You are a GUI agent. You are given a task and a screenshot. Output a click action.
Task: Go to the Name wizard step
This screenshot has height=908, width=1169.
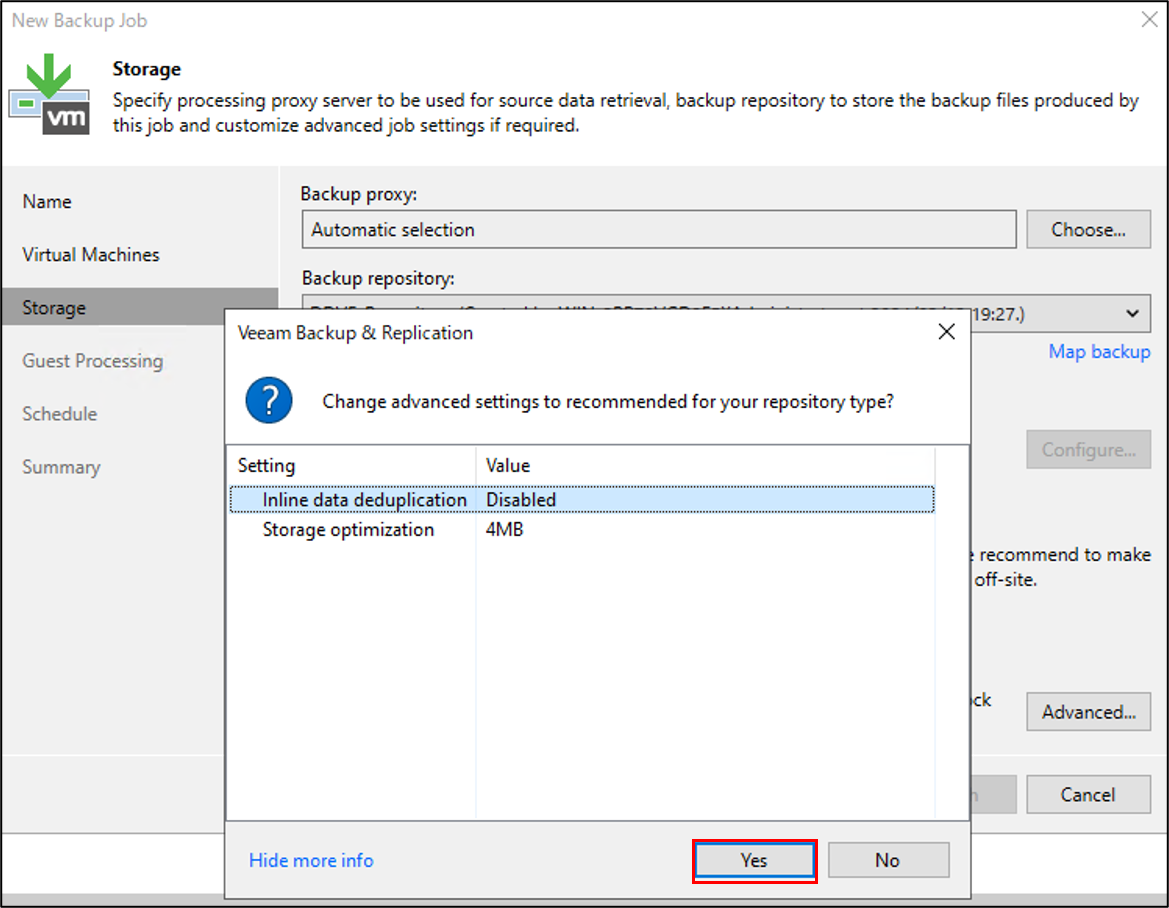coord(47,201)
